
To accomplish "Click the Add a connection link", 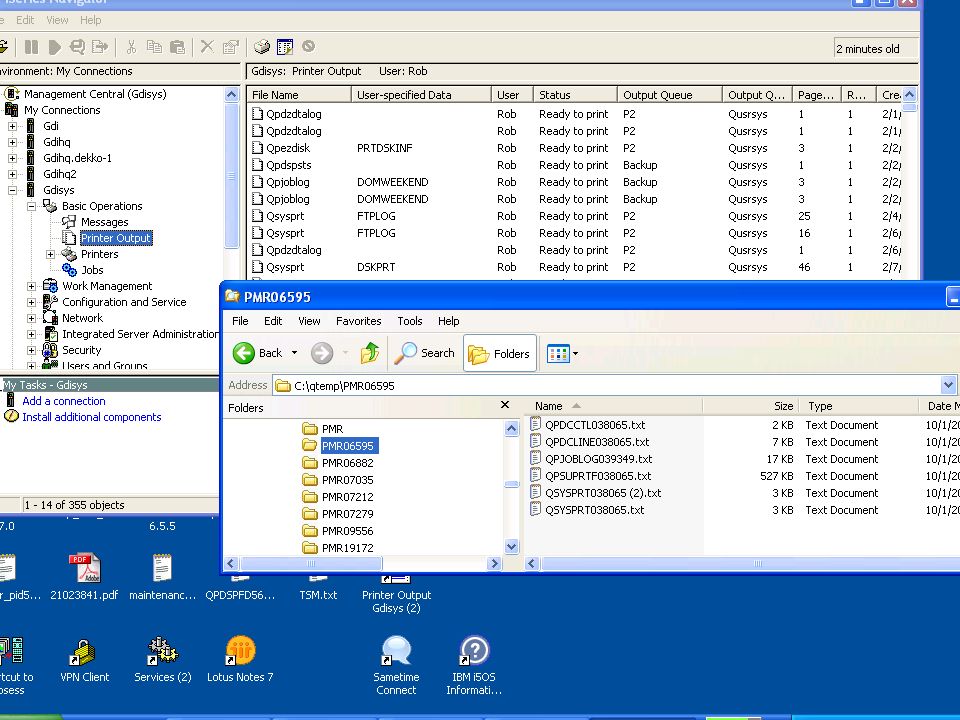I will pyautogui.click(x=64, y=401).
